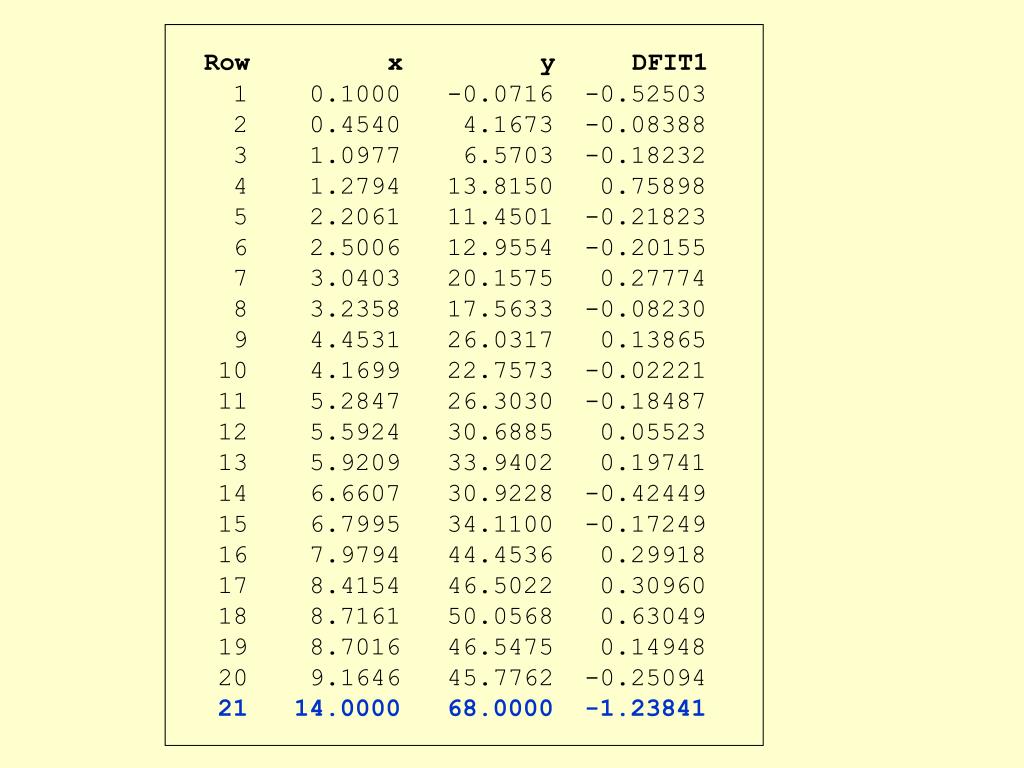
Task: Select DFIT1 value -0.08388
Action: (645, 125)
